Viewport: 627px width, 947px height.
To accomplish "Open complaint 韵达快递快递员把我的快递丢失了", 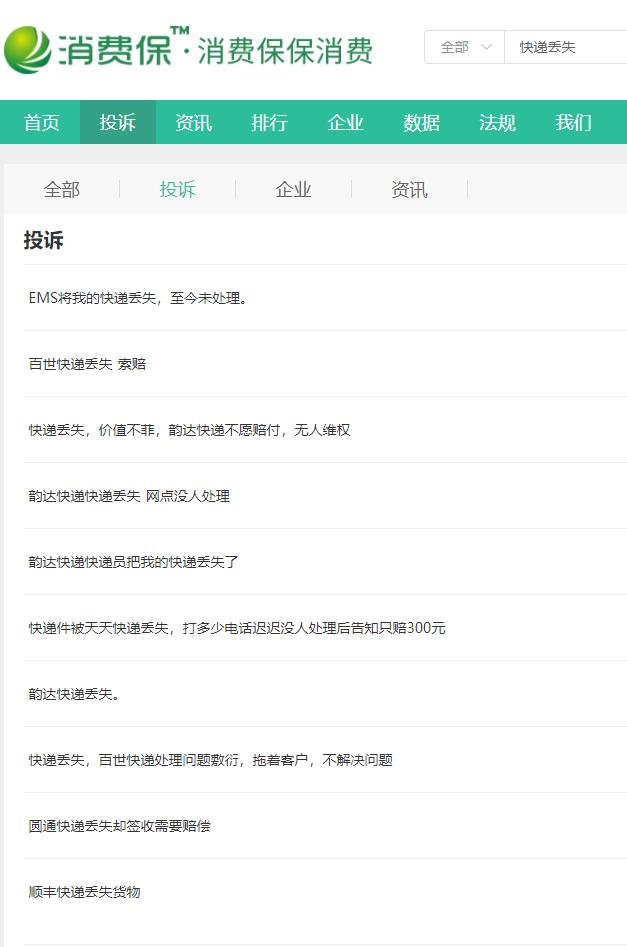I will [133, 562].
